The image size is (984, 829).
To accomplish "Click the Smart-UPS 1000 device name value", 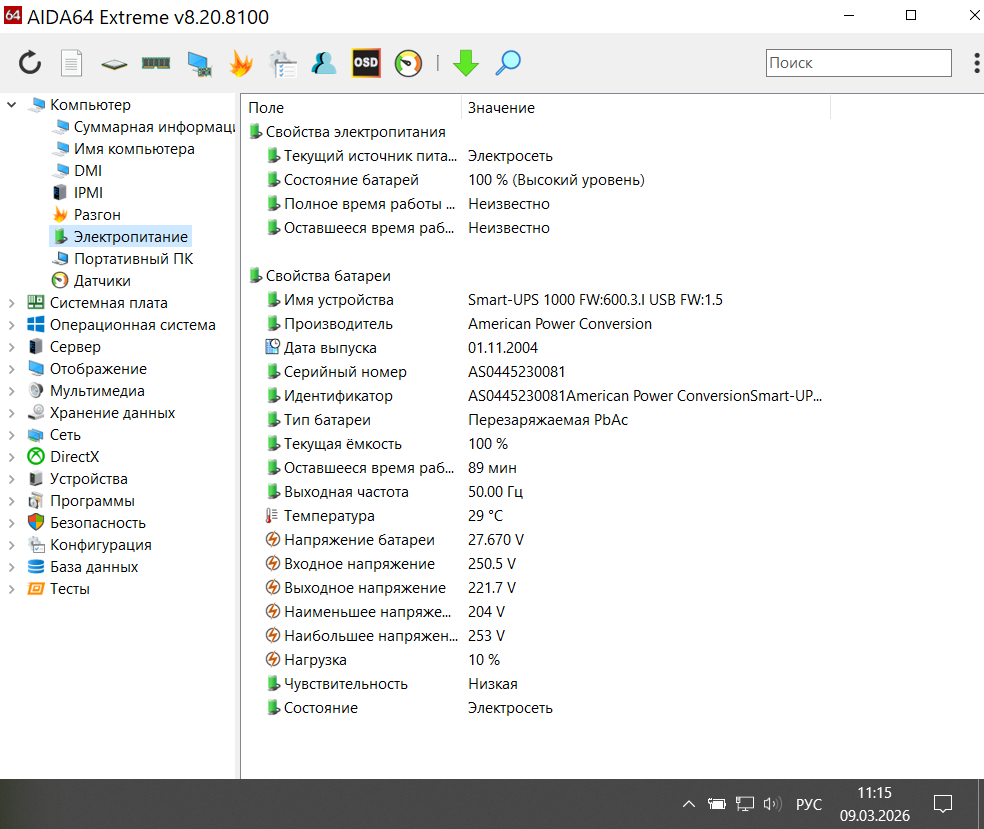I will [596, 300].
